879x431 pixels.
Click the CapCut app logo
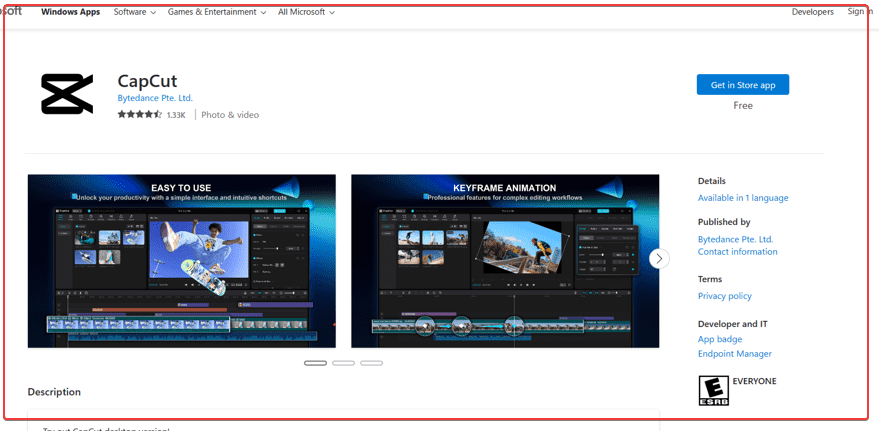point(67,94)
